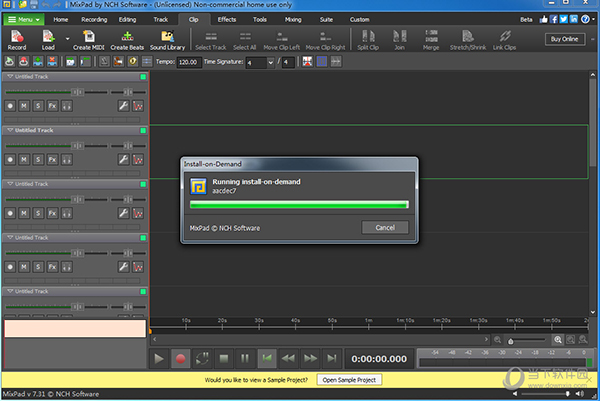Click the horizontal timeline scrollbar

320,339
